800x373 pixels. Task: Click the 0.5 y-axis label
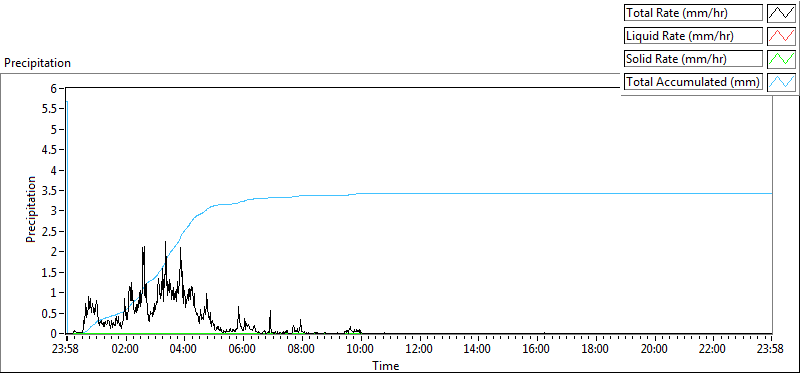(48, 313)
